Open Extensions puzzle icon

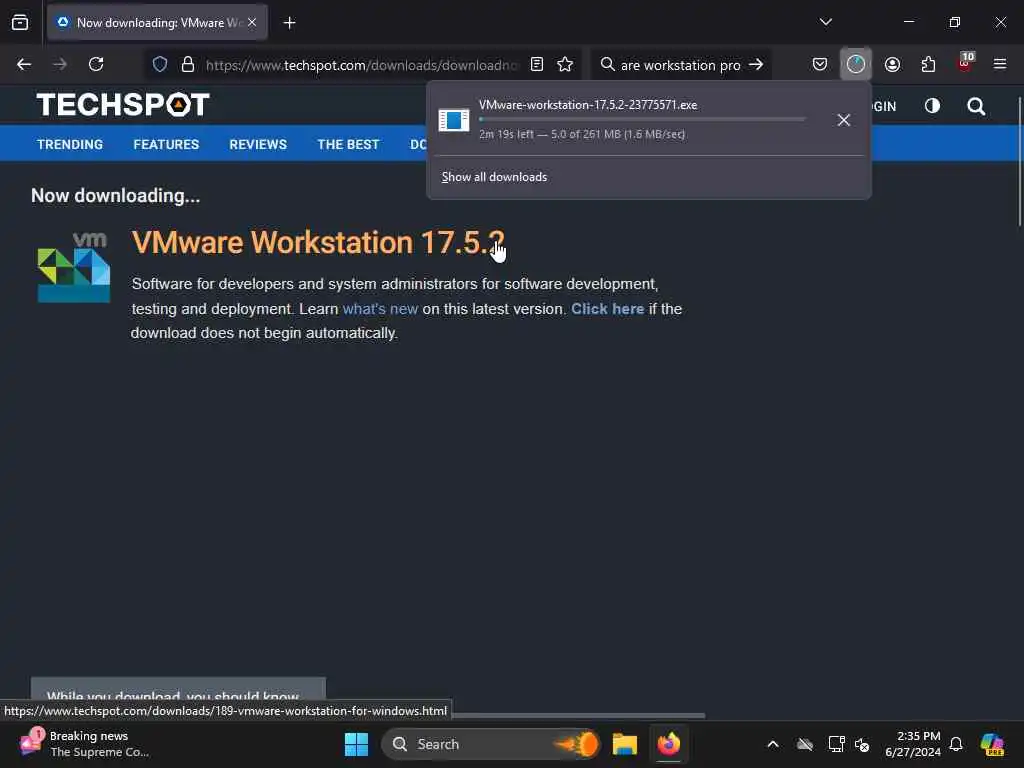coord(928,64)
